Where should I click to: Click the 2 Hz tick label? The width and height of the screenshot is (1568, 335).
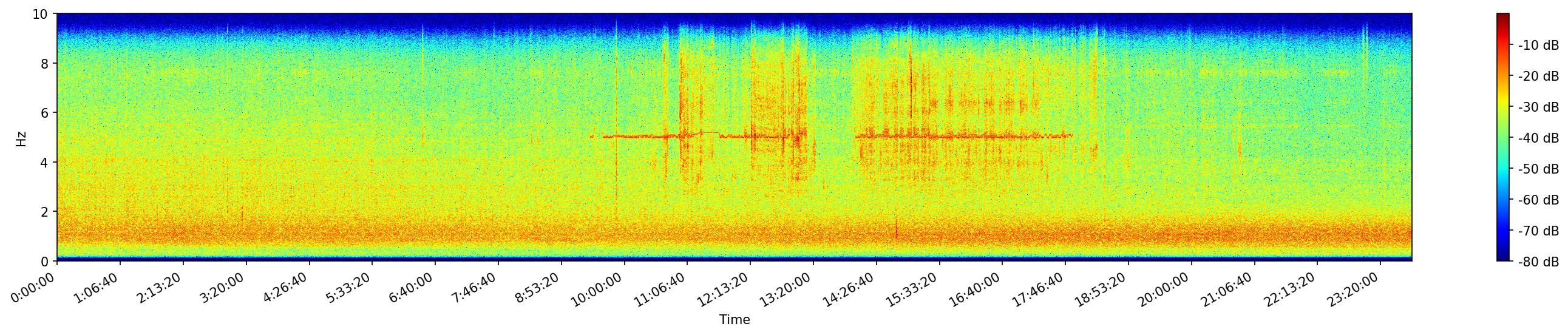[45, 212]
